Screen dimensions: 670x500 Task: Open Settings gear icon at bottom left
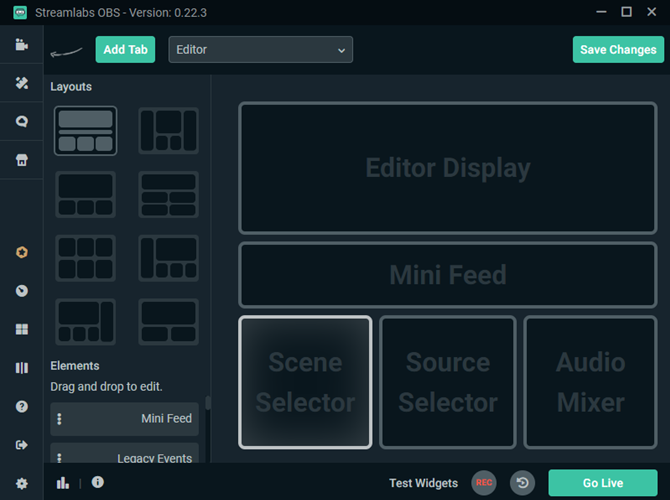[21, 483]
